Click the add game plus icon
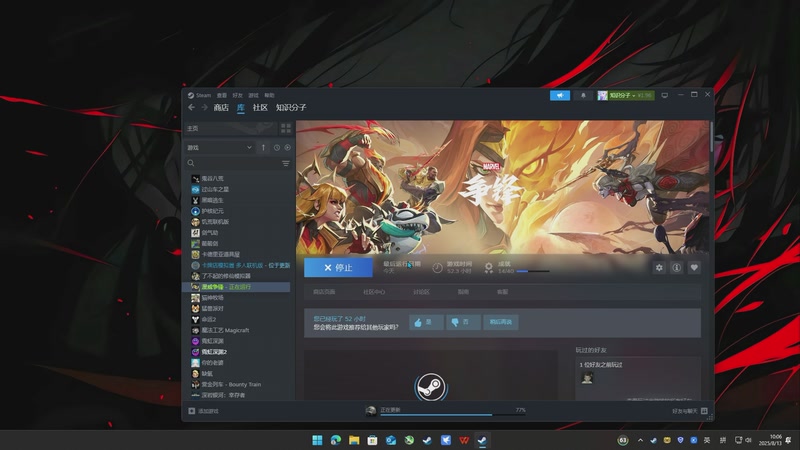The height and width of the screenshot is (450, 800). pyautogui.click(x=192, y=411)
